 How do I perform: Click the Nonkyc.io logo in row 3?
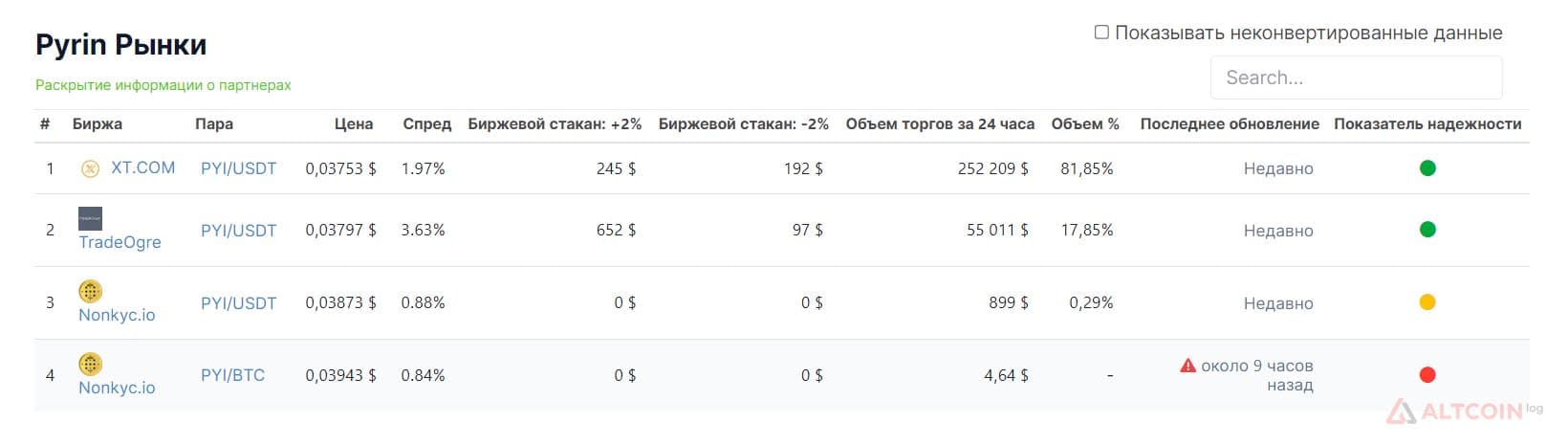(x=90, y=291)
